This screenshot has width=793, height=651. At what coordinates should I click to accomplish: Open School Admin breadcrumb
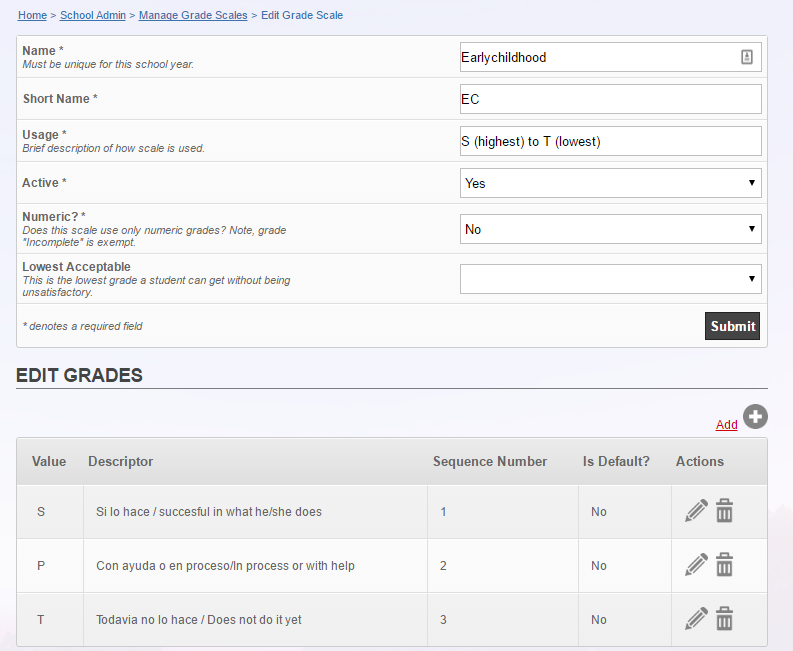(x=93, y=15)
